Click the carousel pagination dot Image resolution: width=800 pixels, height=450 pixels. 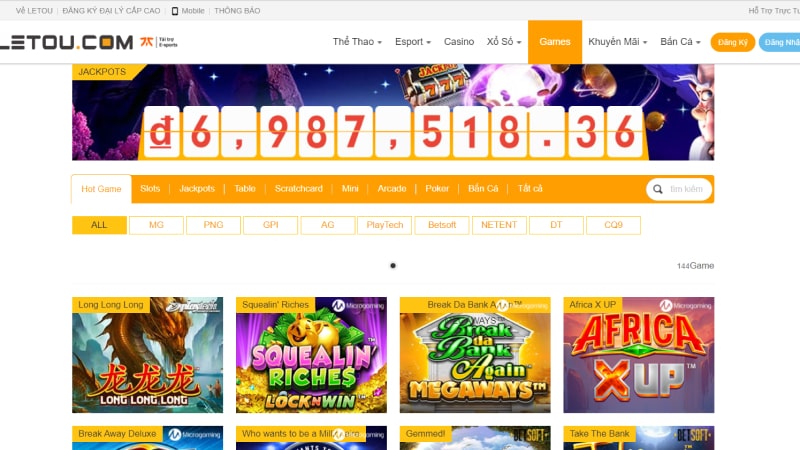click(x=393, y=265)
